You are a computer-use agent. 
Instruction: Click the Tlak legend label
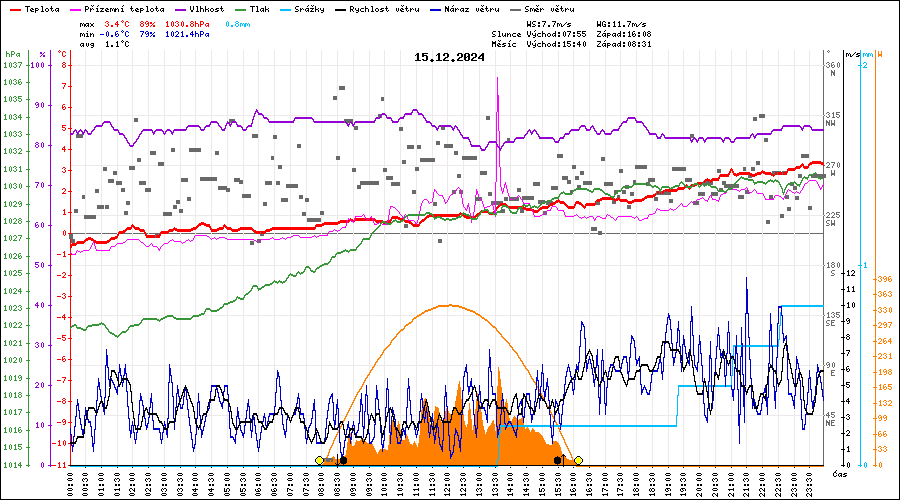point(259,8)
